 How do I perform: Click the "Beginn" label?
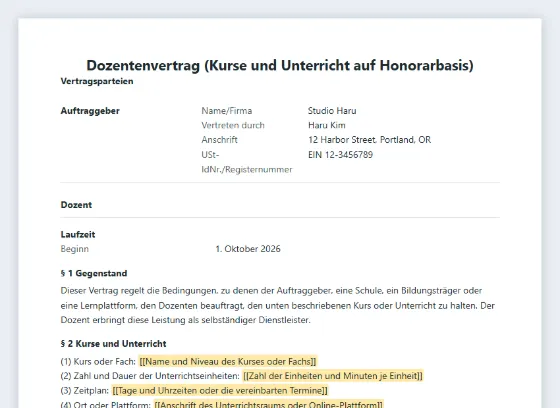[x=75, y=249]
